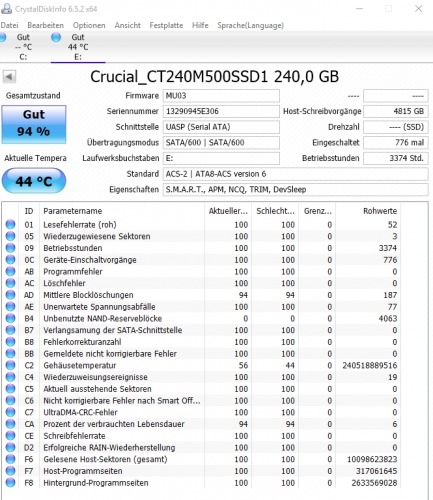Click status icon for Gemeldete nicht korrigierbare Fehler
The image size is (433, 500).
pyautogui.click(x=11, y=353)
